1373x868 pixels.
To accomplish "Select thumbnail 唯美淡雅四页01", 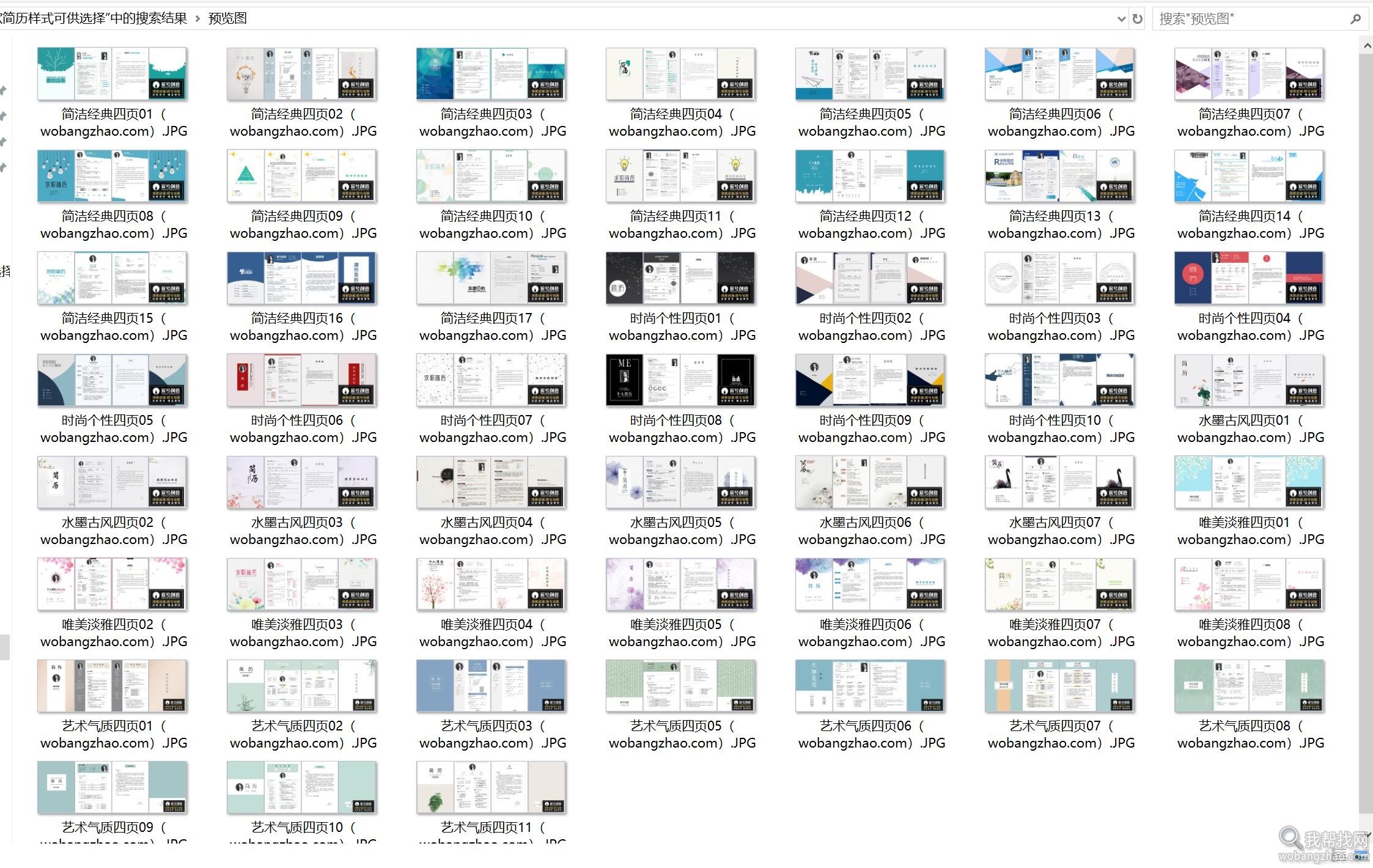I will coord(1250,482).
